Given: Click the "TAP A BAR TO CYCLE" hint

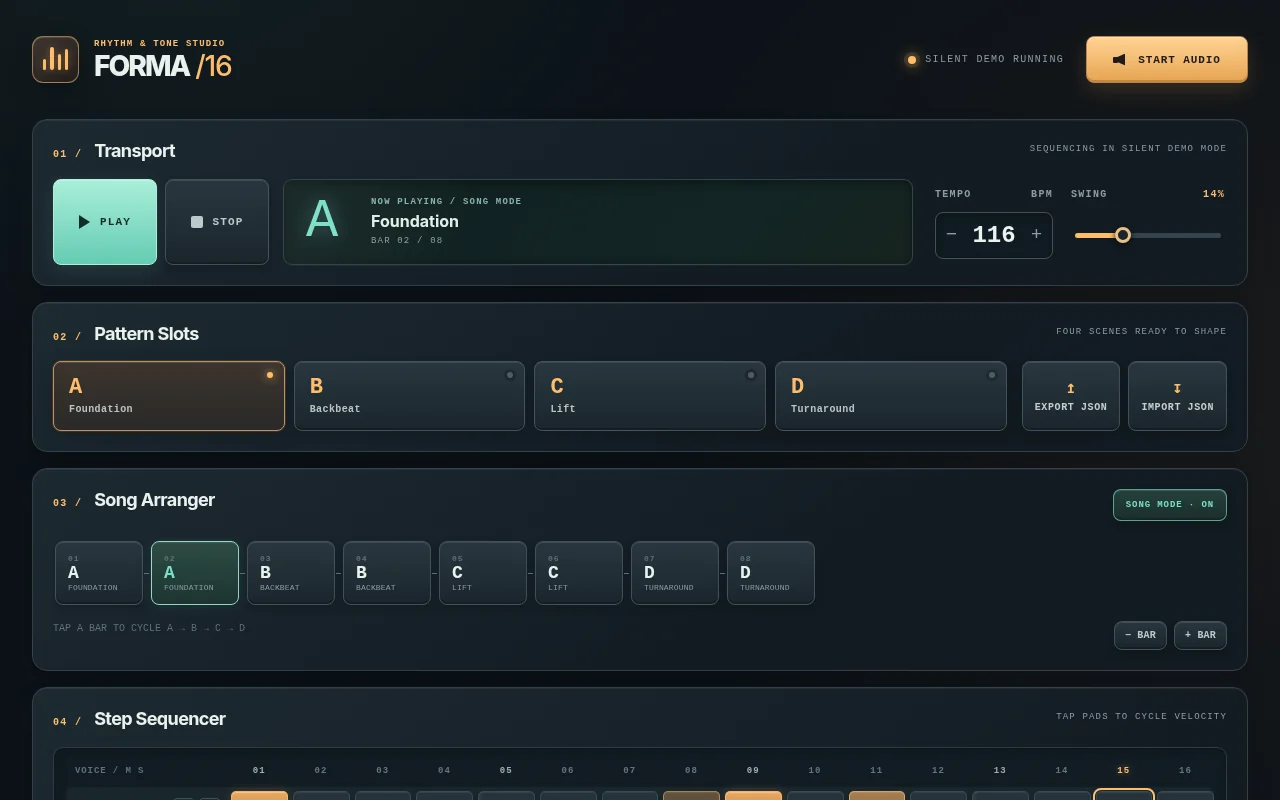Looking at the screenshot, I should click(149, 628).
